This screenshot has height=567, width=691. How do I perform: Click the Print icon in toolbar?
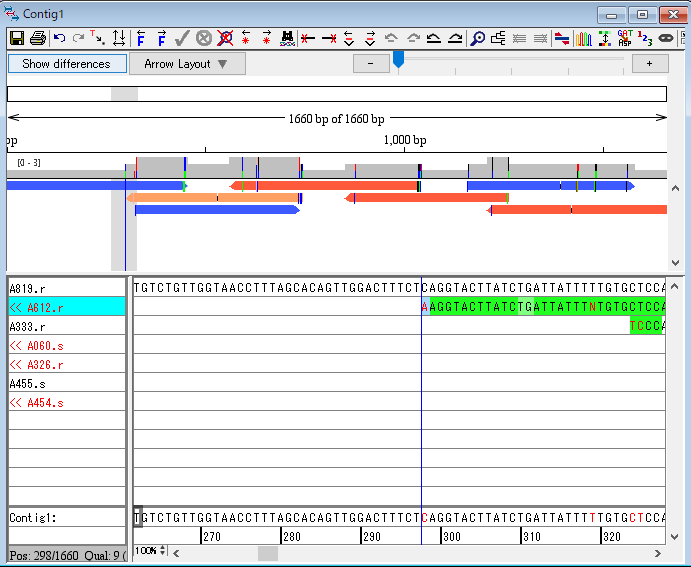37,38
